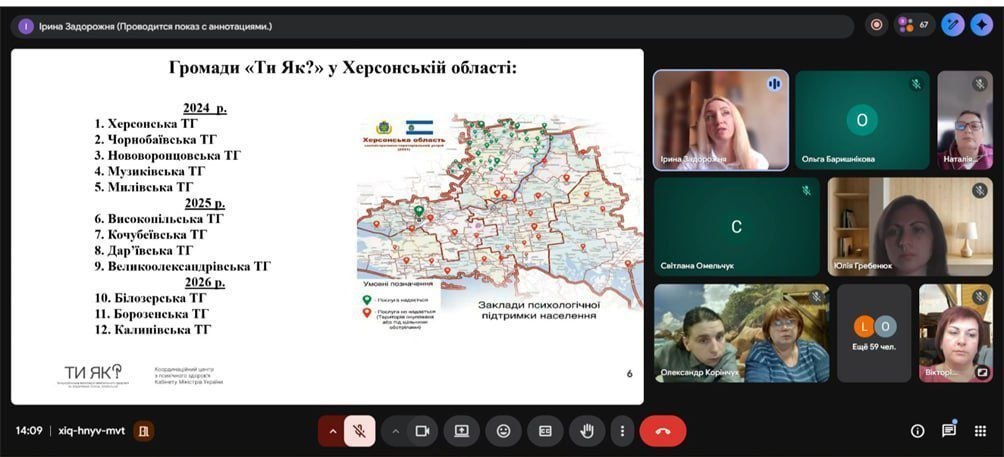This screenshot has height=457, width=1004.
Task: Open the emoji reactions icon
Action: click(504, 431)
